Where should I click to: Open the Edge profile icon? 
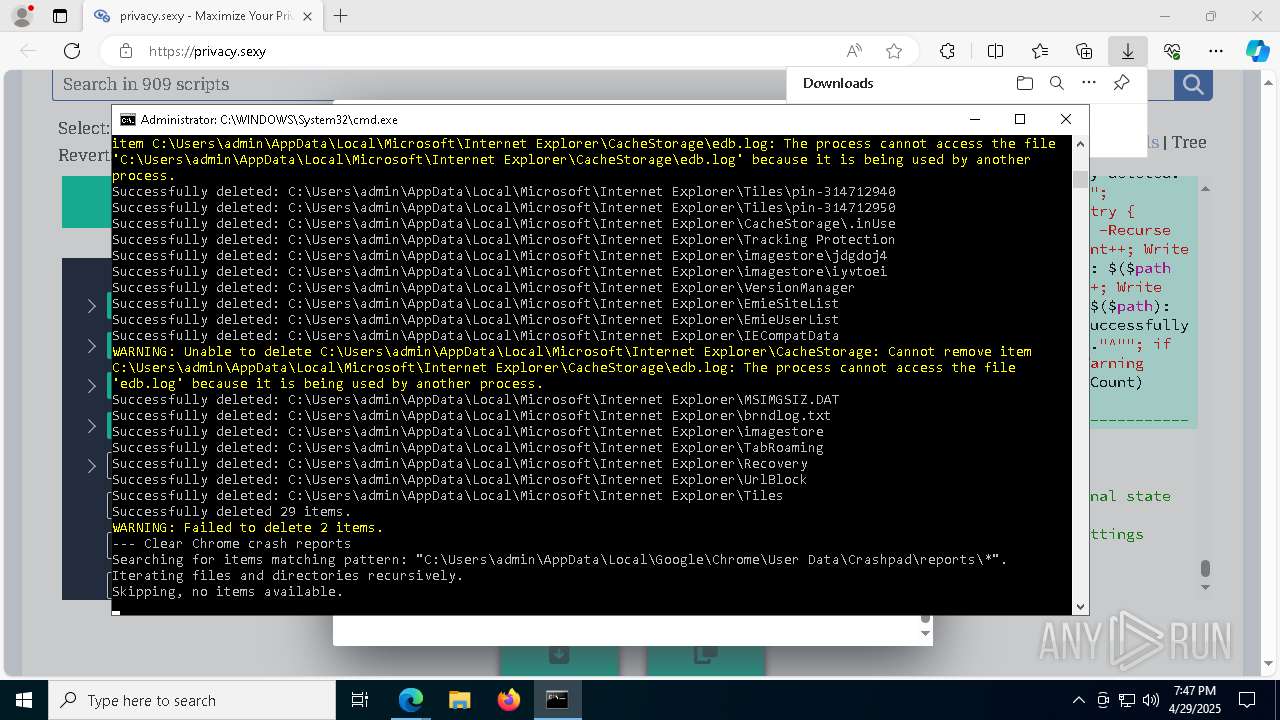pyautogui.click(x=22, y=16)
